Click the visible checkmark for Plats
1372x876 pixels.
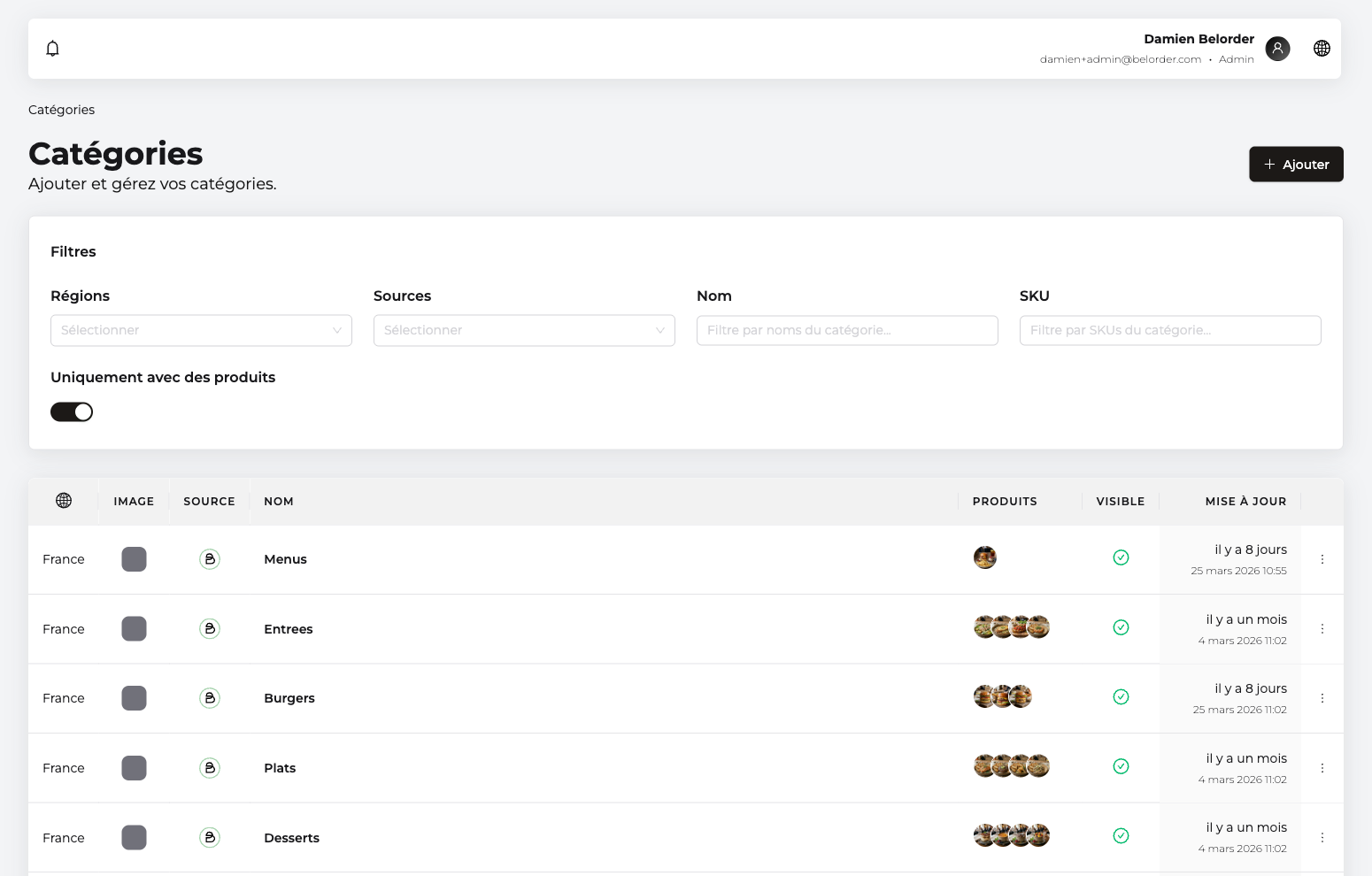[1121, 766]
